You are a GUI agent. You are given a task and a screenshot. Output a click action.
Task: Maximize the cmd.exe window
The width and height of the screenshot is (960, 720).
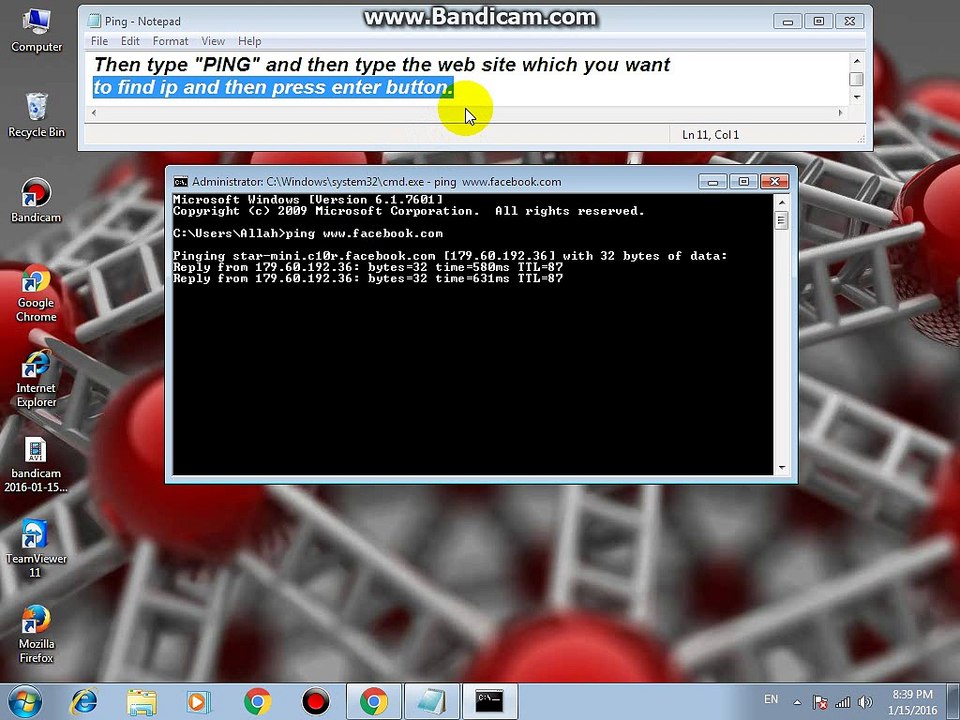tap(743, 182)
